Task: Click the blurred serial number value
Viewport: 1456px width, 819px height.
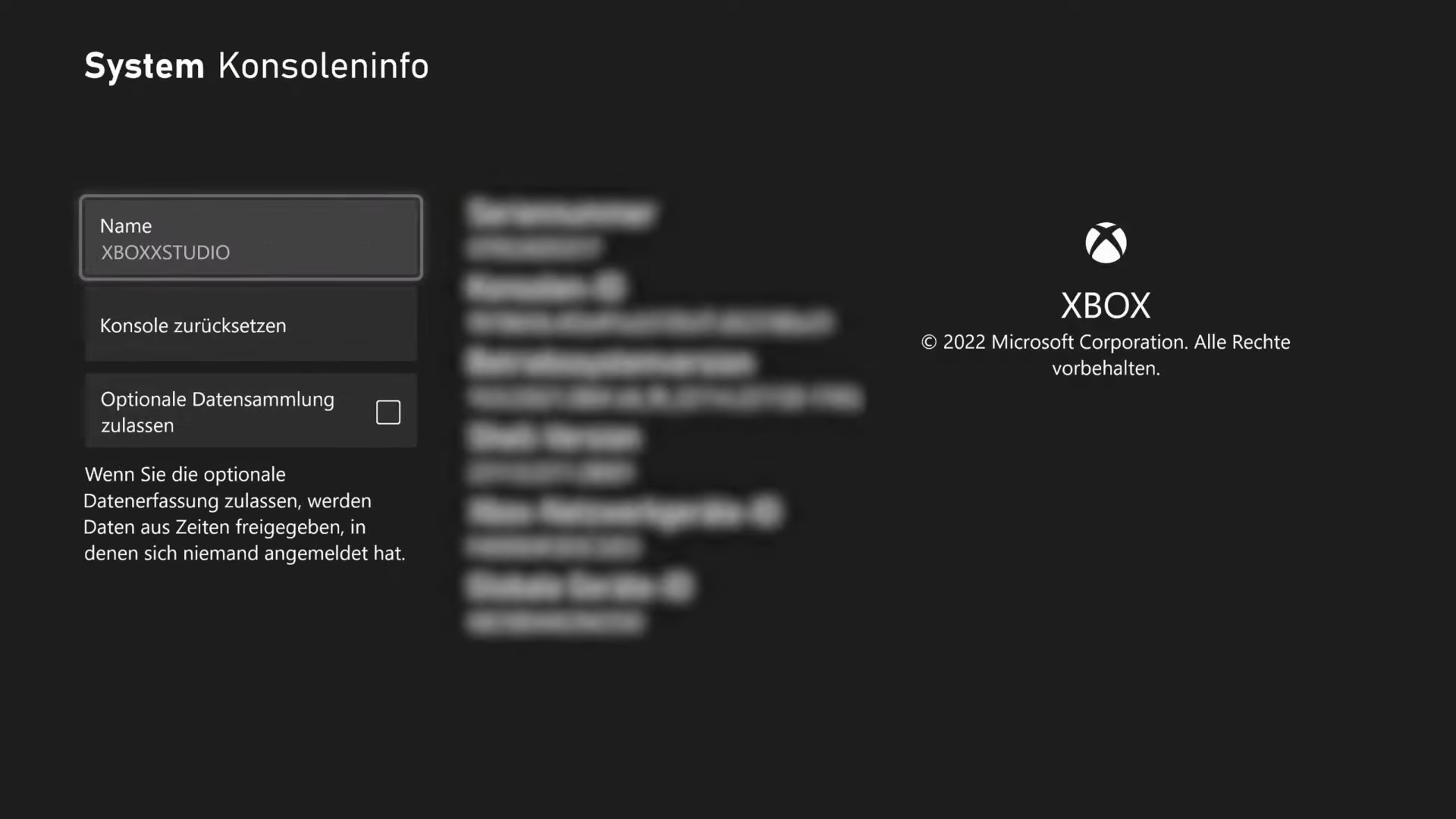Action: pyautogui.click(x=534, y=247)
